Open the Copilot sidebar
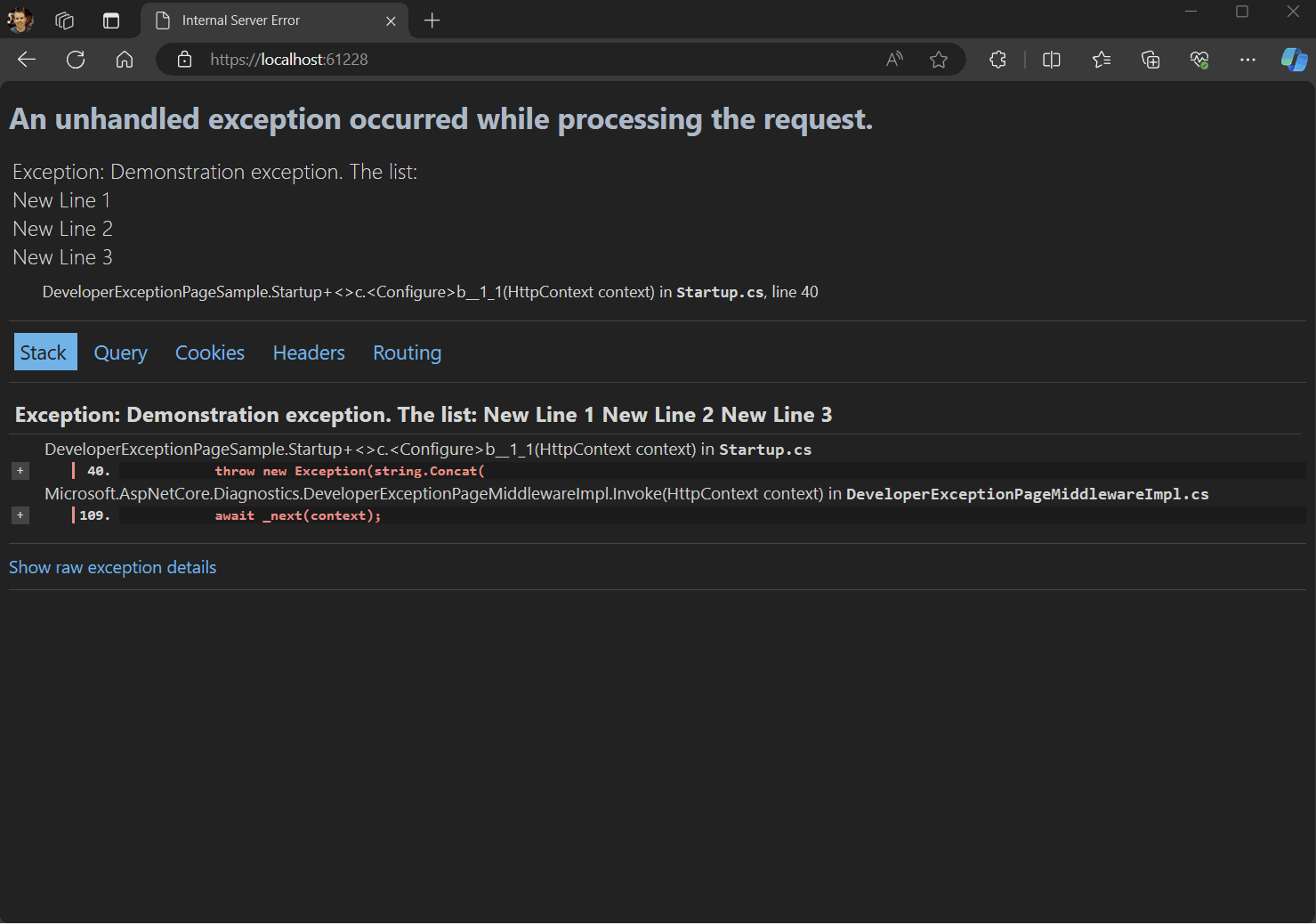Image resolution: width=1316 pixels, height=924 pixels. [x=1293, y=60]
